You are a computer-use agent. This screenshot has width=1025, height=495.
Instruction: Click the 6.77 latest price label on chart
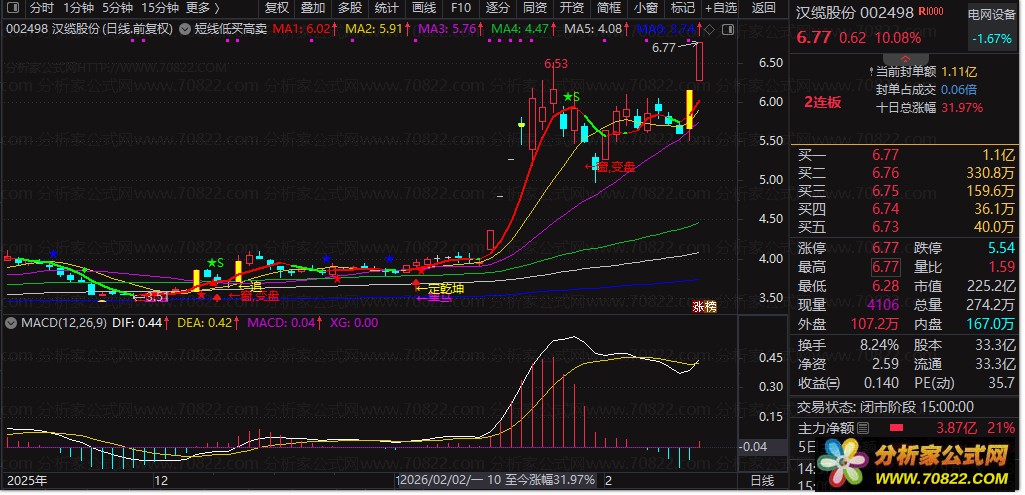click(x=664, y=47)
